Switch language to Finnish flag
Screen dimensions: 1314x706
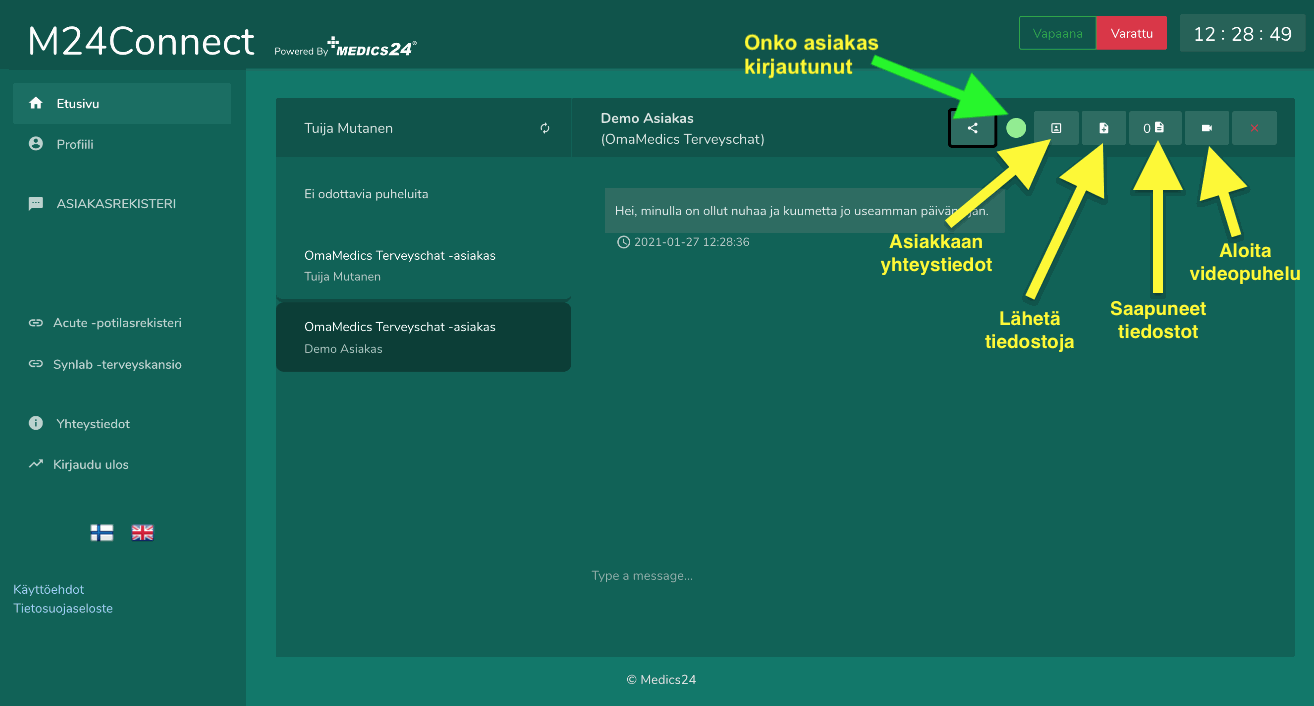pos(102,533)
